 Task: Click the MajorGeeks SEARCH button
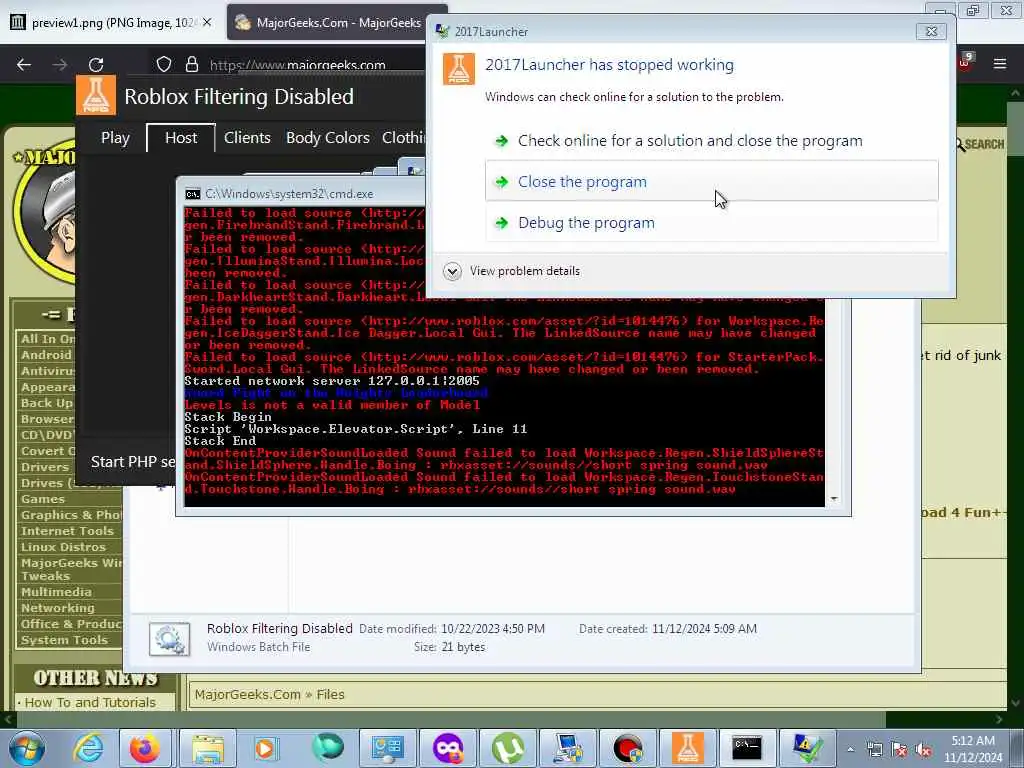point(979,144)
